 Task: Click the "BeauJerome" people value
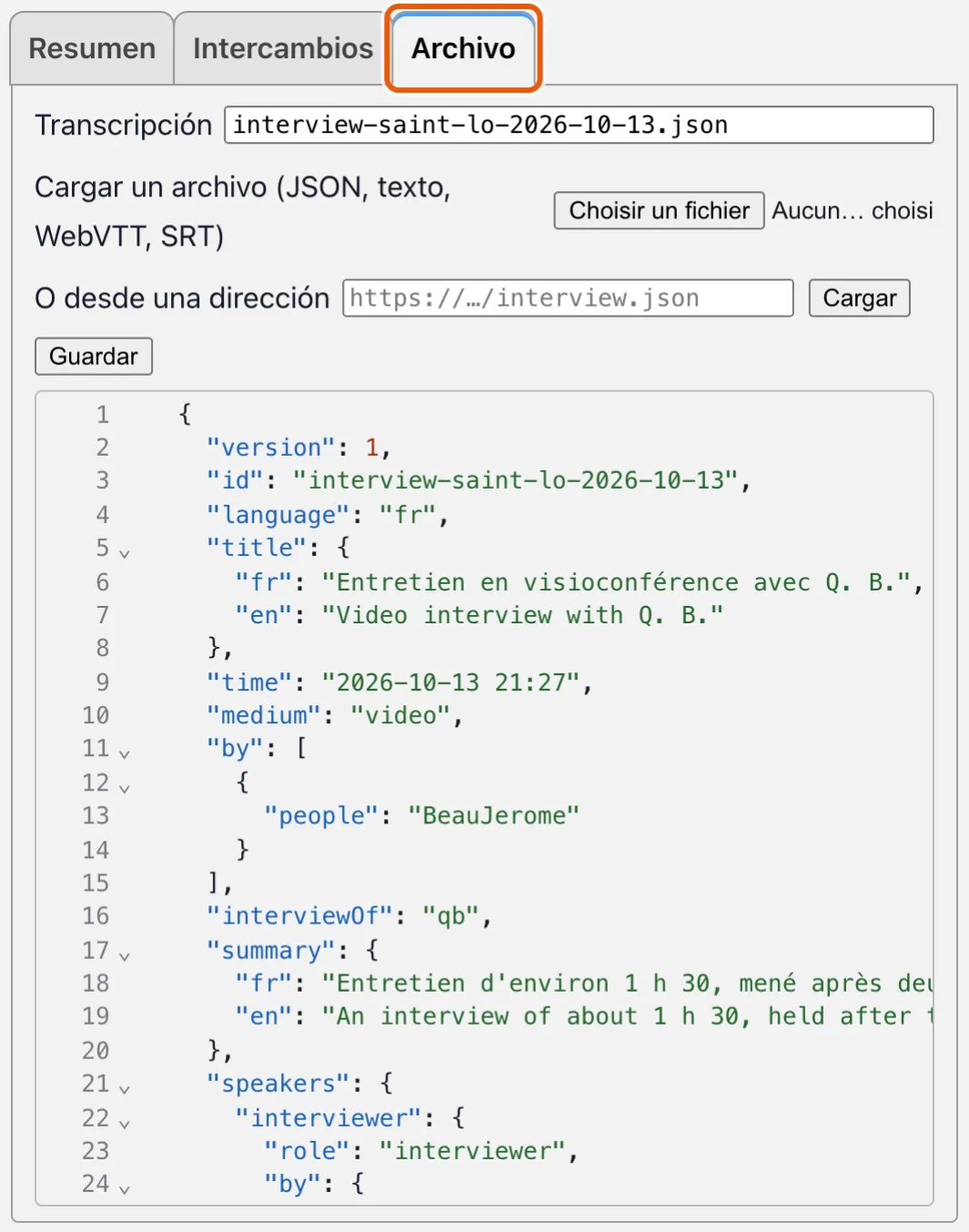point(494,815)
